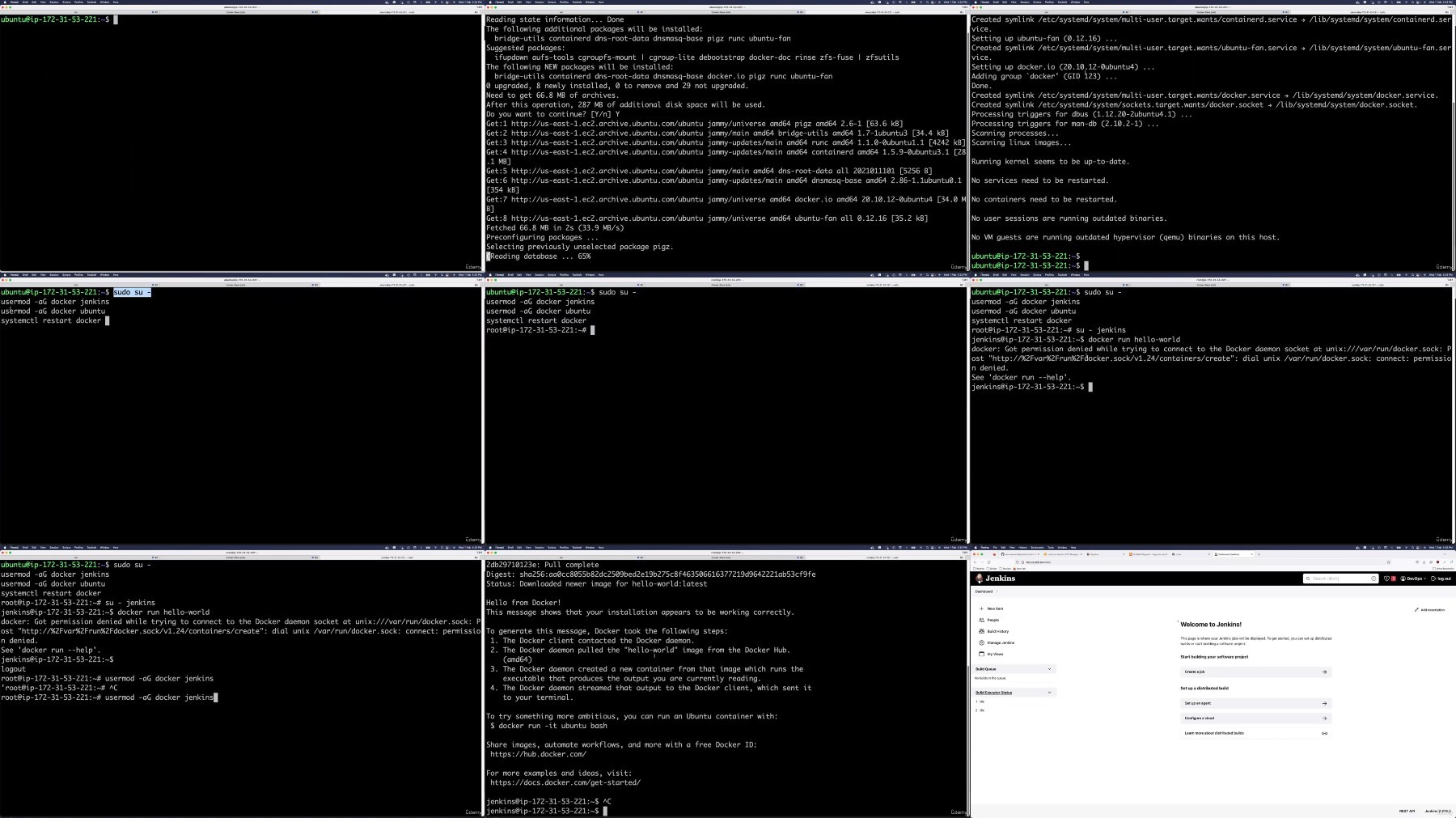Select the Dashboard [Jenkins] browser tab

[x=1234, y=554]
